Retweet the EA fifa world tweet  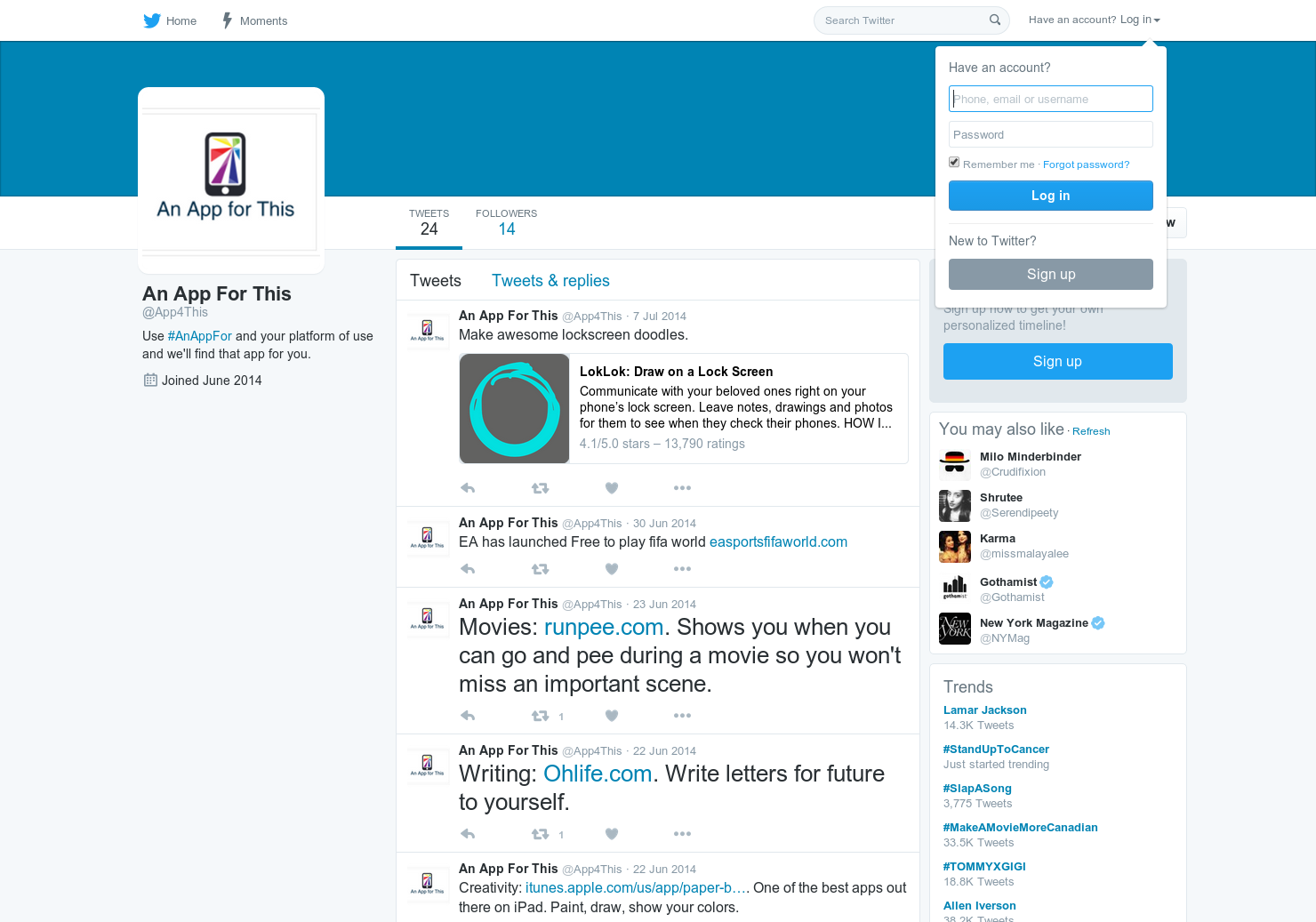pyautogui.click(x=540, y=569)
